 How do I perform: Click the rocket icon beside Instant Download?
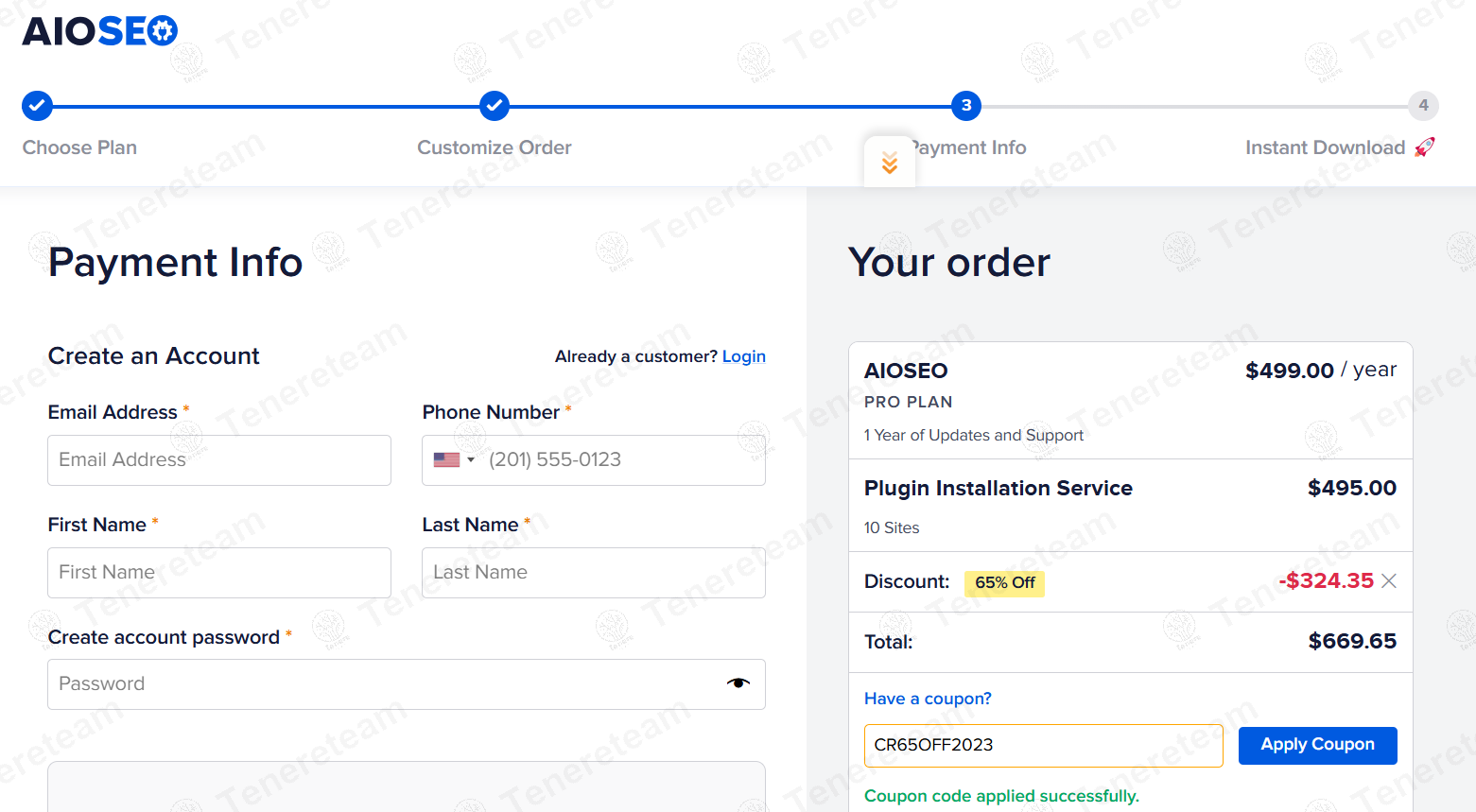pyautogui.click(x=1424, y=147)
